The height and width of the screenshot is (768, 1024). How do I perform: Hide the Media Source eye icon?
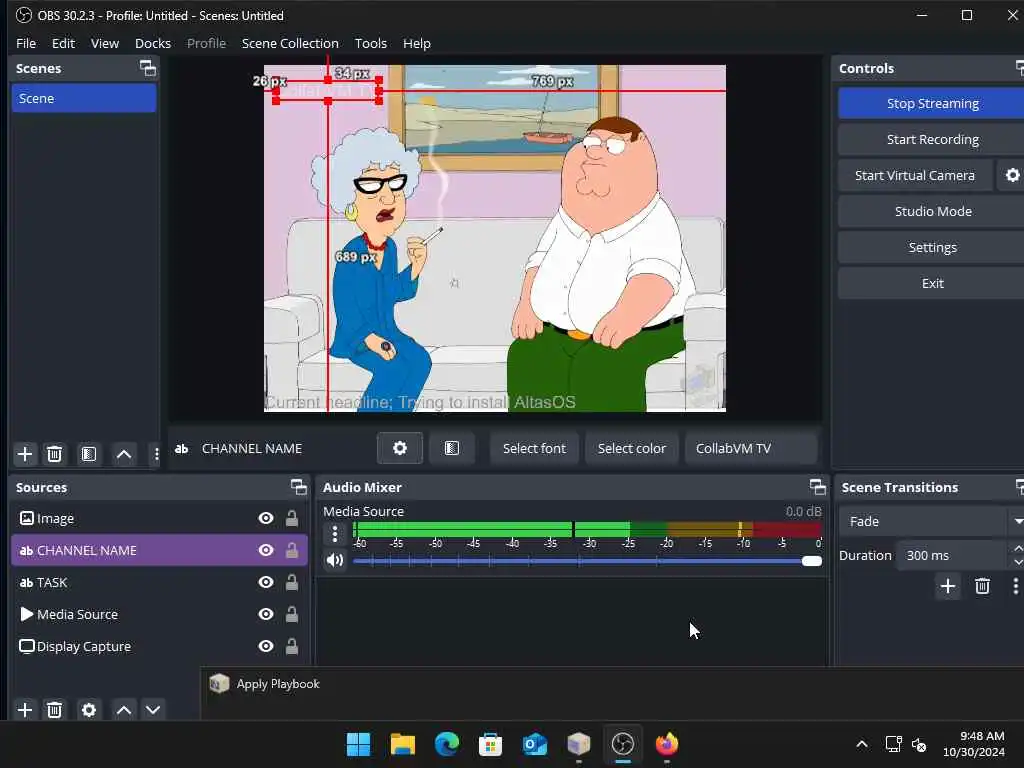[x=266, y=614]
